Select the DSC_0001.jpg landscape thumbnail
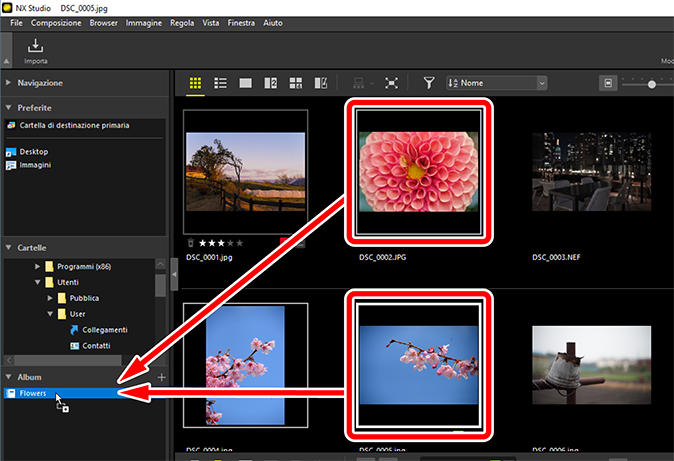The width and height of the screenshot is (674, 461). [x=245, y=172]
